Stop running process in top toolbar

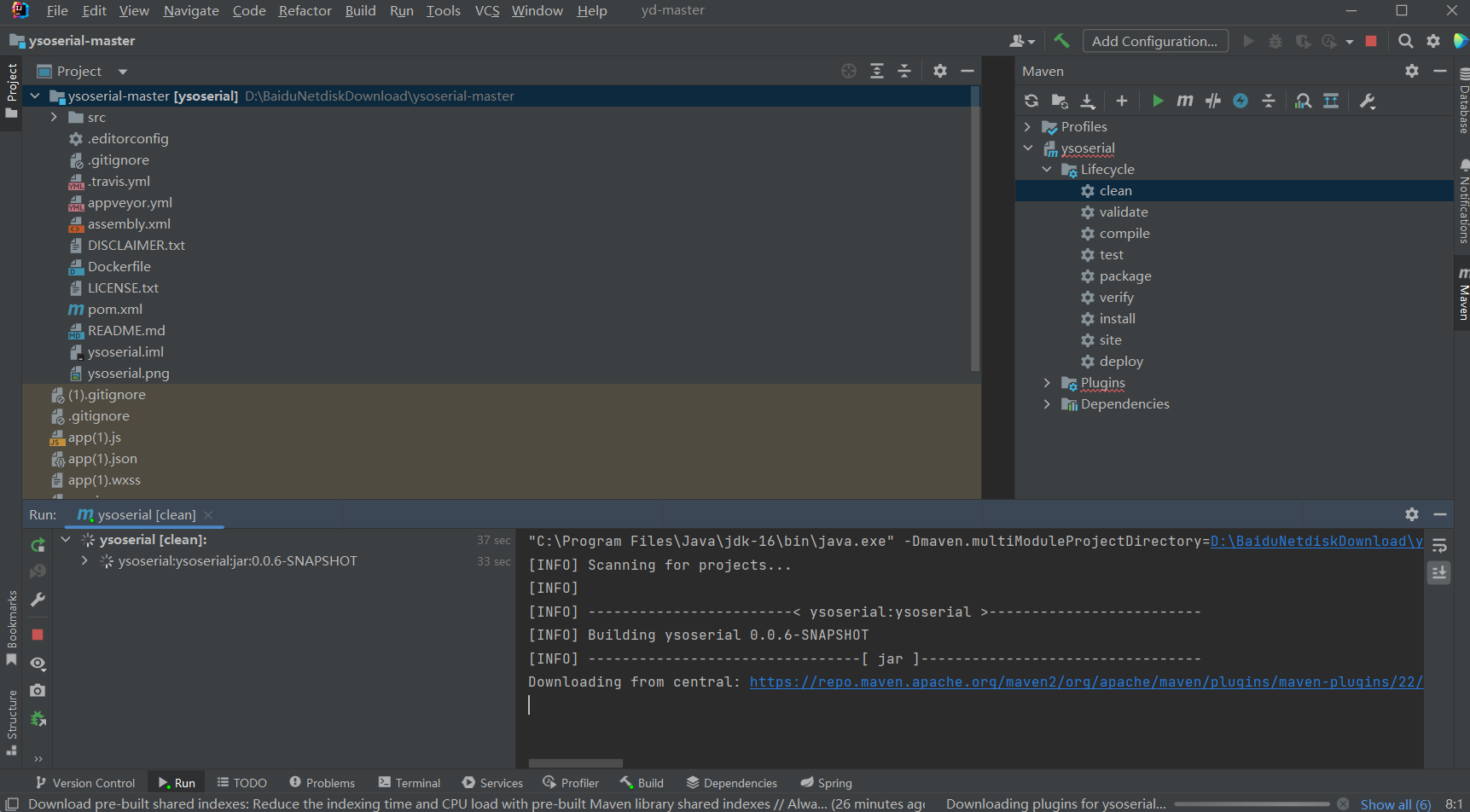click(1371, 41)
